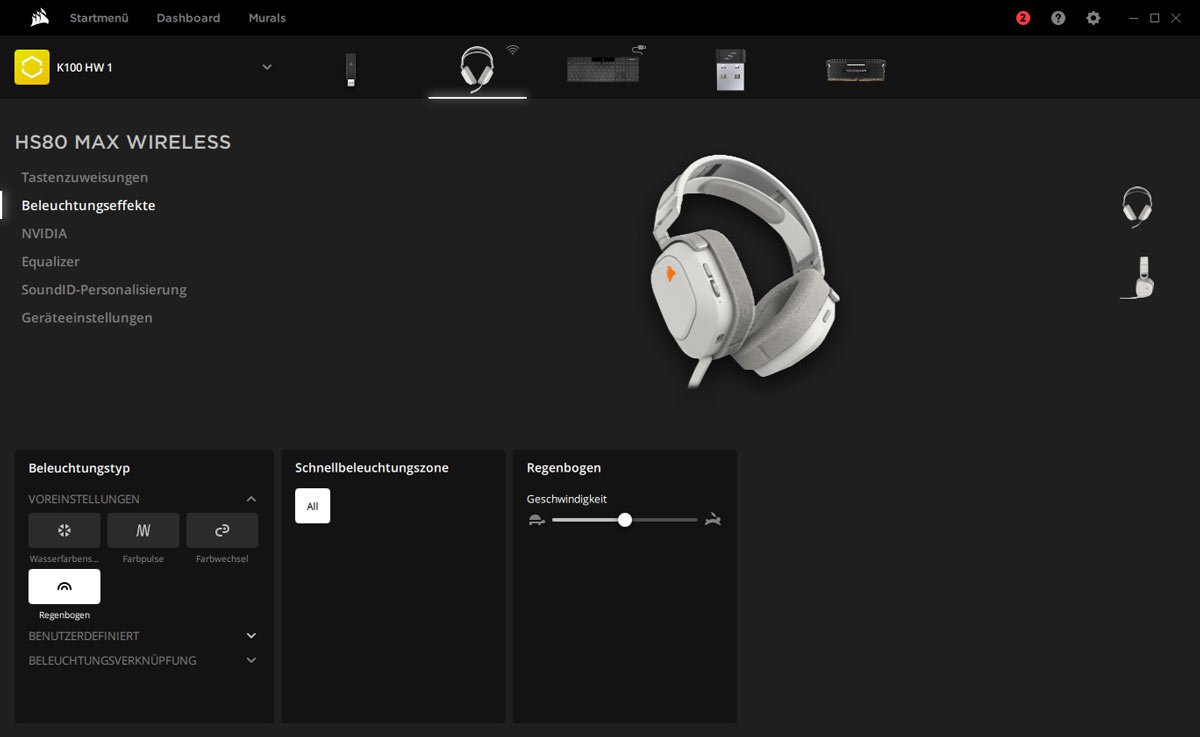Screen dimensions: 1200x737
Task: Show the front view headset thumbnail
Action: click(1137, 207)
